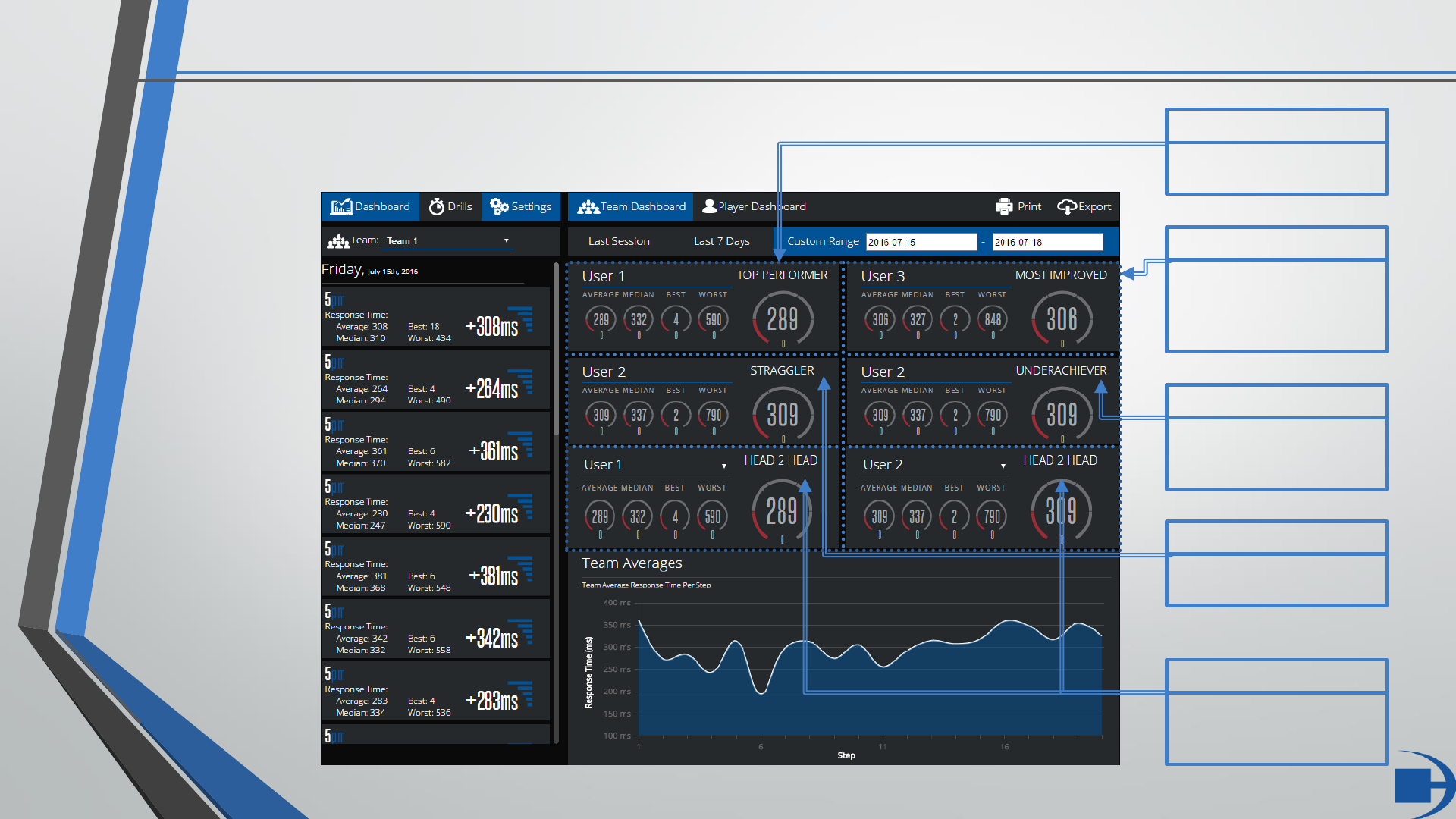Click the session list scrollbar
Image resolution: width=1456 pixels, height=819 pixels.
556,349
